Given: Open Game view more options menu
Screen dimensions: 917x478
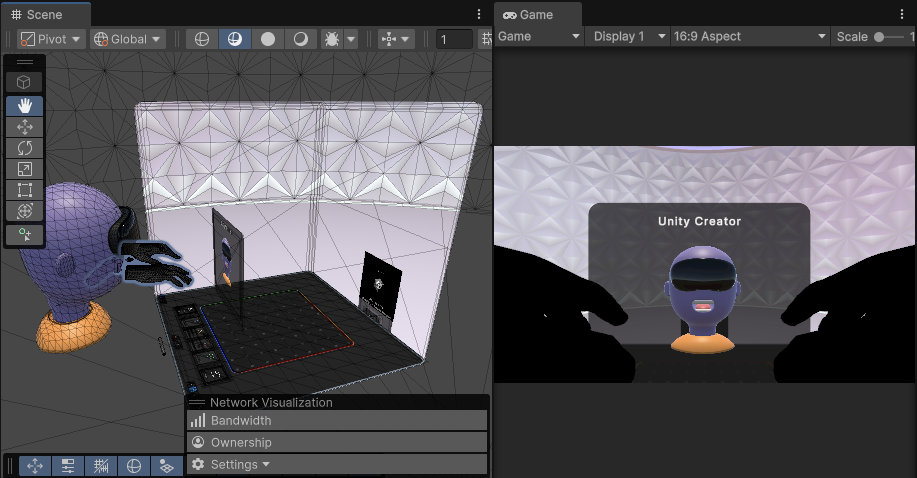Looking at the screenshot, I should click(902, 14).
